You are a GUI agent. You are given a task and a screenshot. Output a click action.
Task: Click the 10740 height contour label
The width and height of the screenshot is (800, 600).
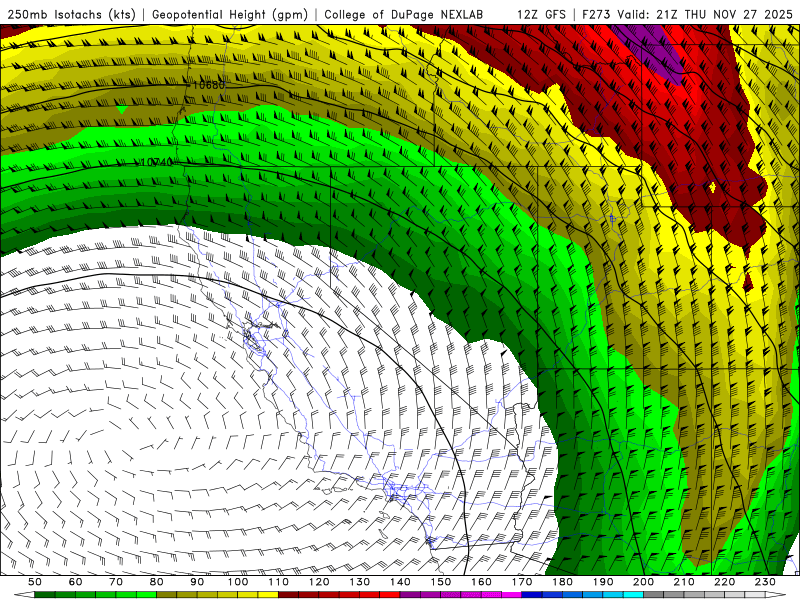tap(156, 162)
